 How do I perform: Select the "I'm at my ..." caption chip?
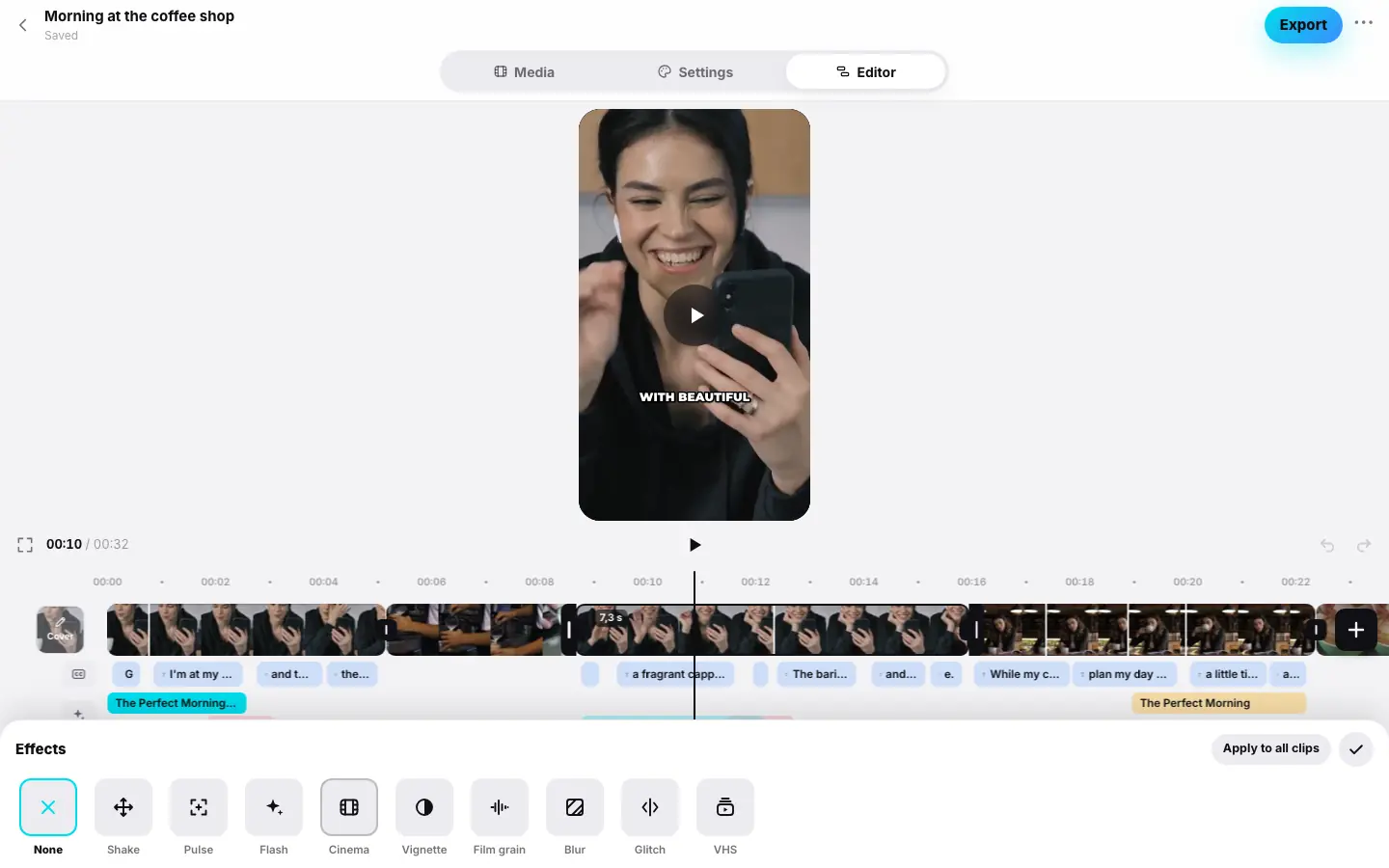click(198, 674)
